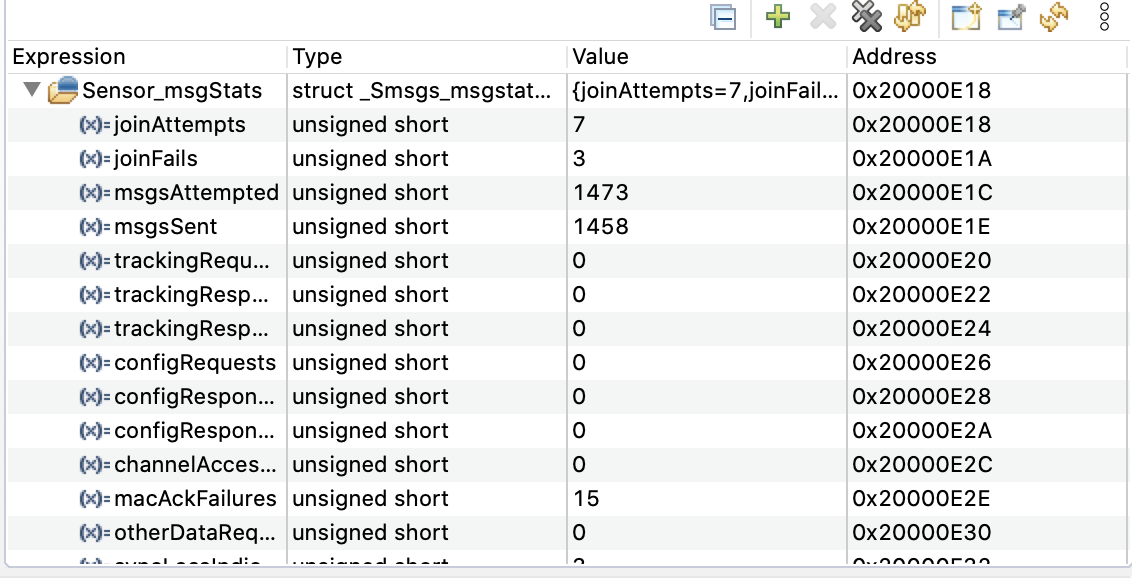Click the Refresh All toolbar icon with yellow arrows
Image resolution: width=1132 pixels, height=578 pixels.
click(910, 17)
